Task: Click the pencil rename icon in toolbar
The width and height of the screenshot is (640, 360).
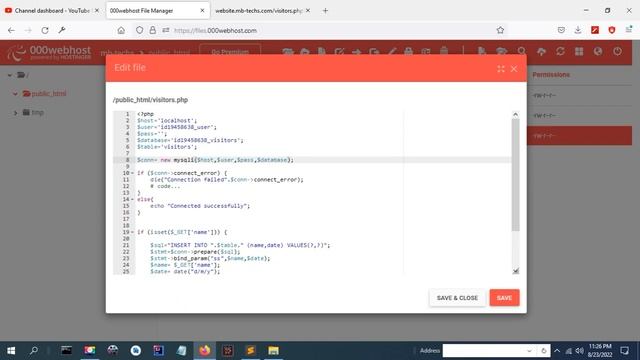Action: 392,51
